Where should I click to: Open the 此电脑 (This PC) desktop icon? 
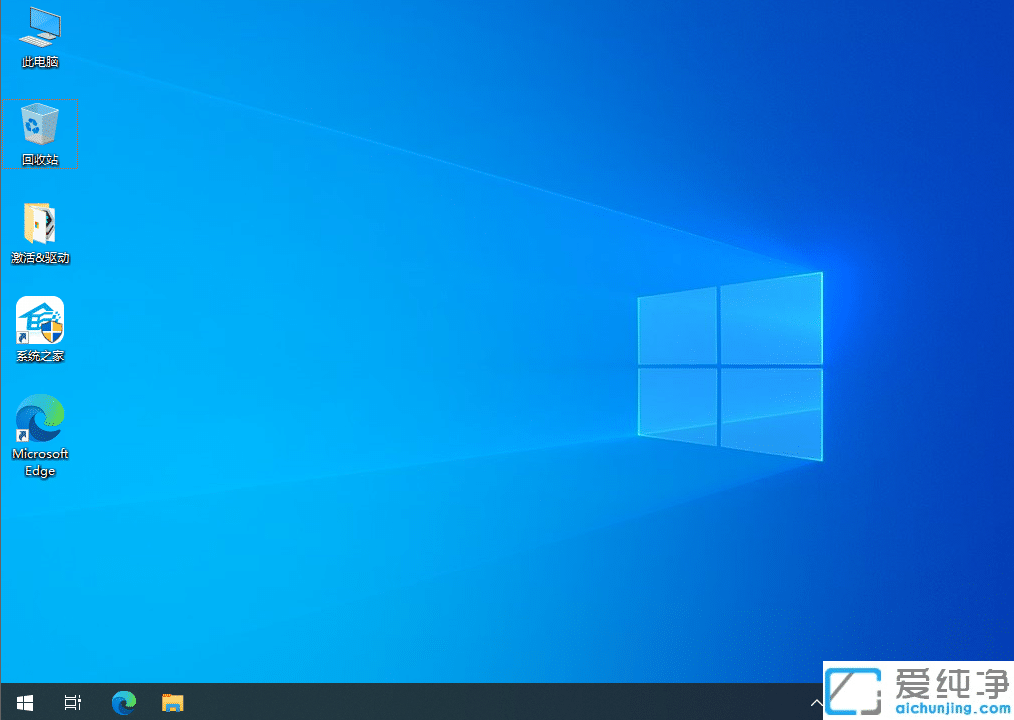pos(40,30)
